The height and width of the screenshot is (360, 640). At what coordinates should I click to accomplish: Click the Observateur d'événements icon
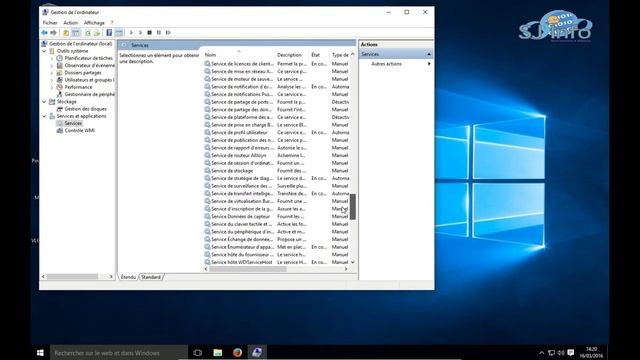[x=60, y=65]
